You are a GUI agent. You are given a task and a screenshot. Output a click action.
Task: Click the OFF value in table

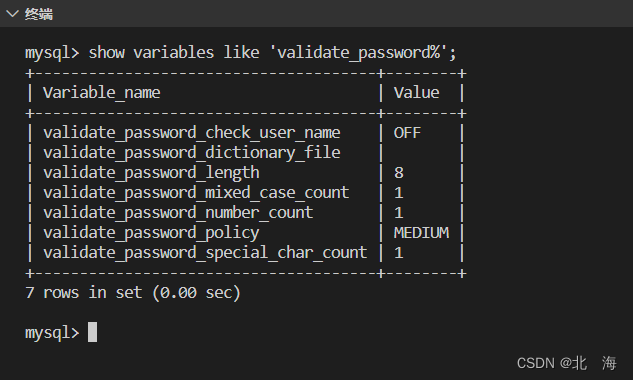point(407,133)
